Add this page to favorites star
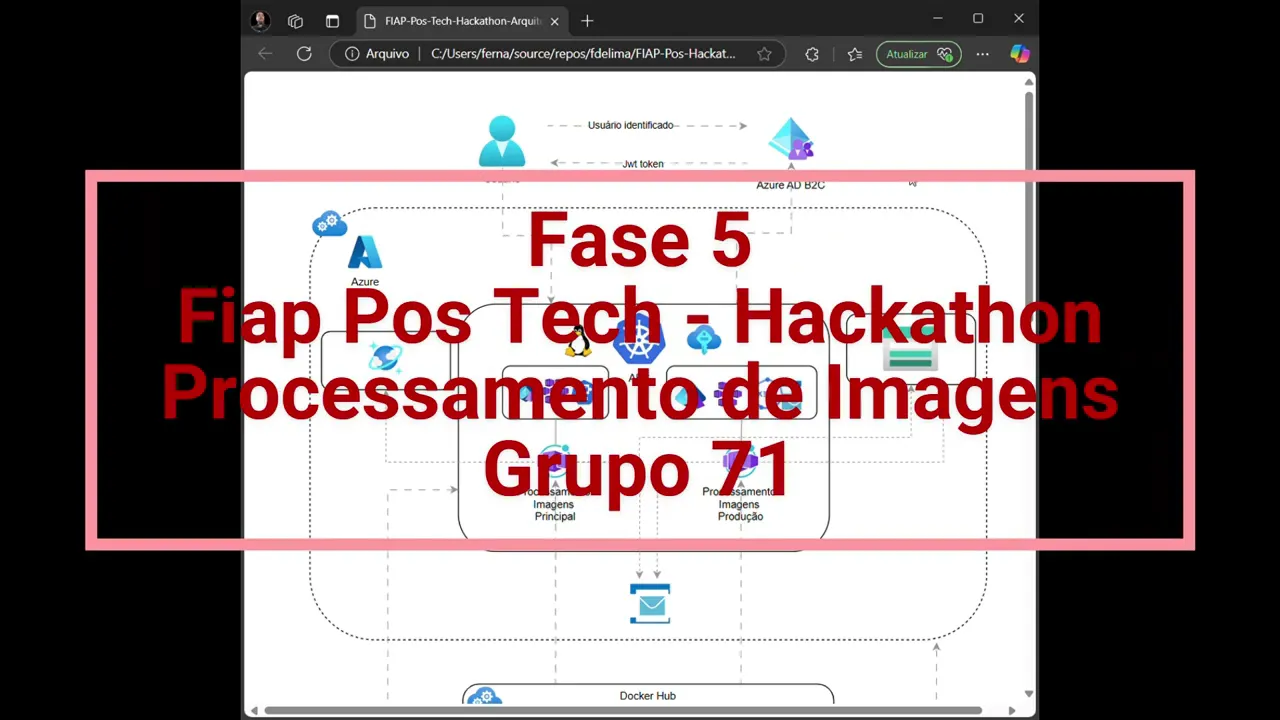 [x=764, y=54]
